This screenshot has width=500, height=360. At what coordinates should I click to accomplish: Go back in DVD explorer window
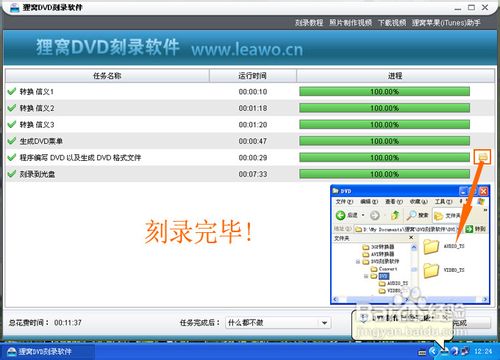pos(346,215)
